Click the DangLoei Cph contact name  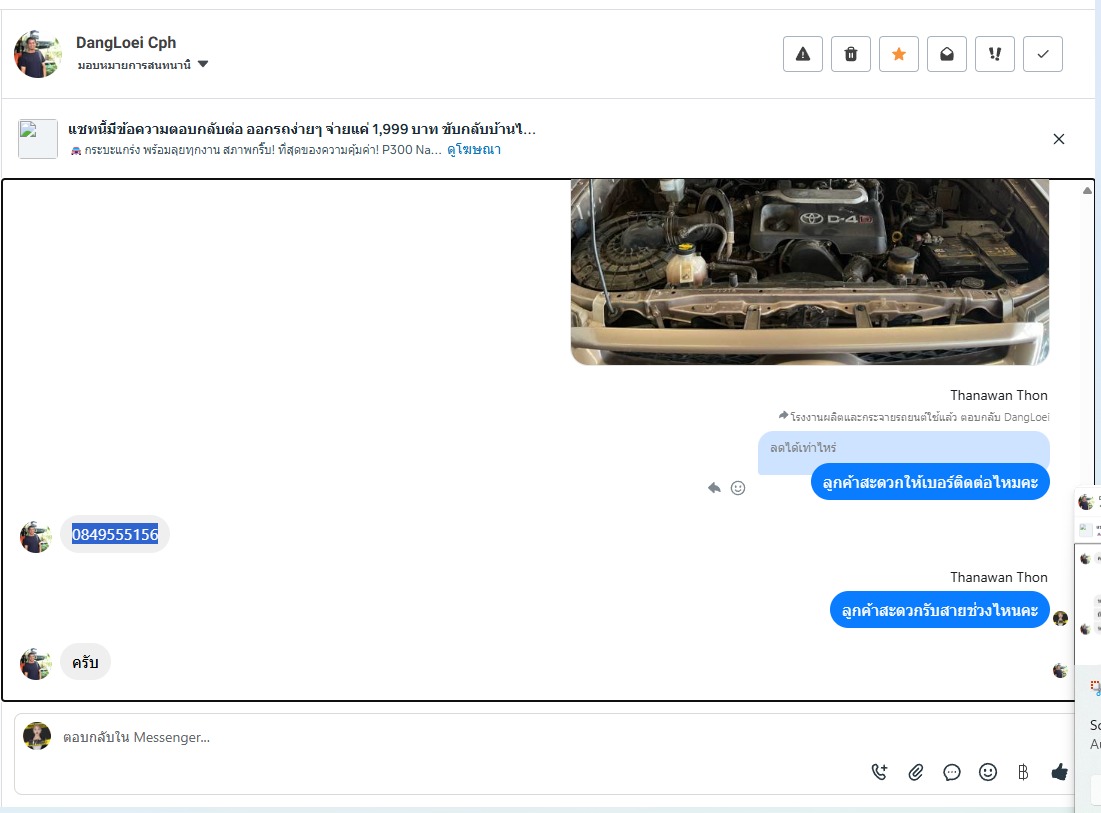[x=126, y=43]
